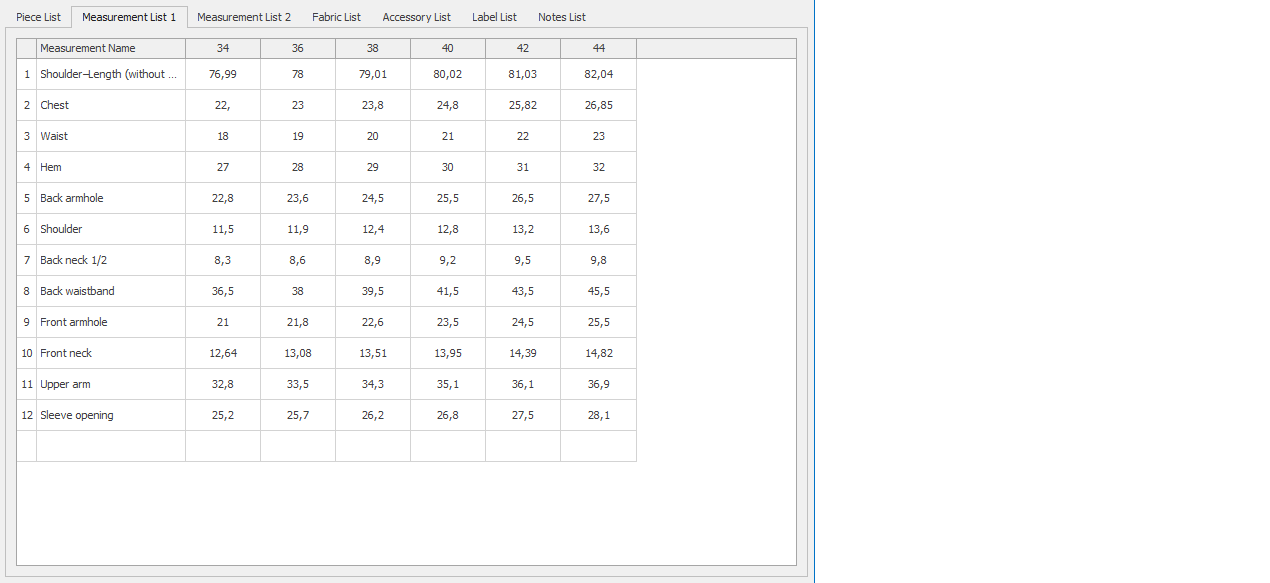Select the Sleeve opening value 25,2 cell
This screenshot has height=583, width=1270.
pos(223,415)
